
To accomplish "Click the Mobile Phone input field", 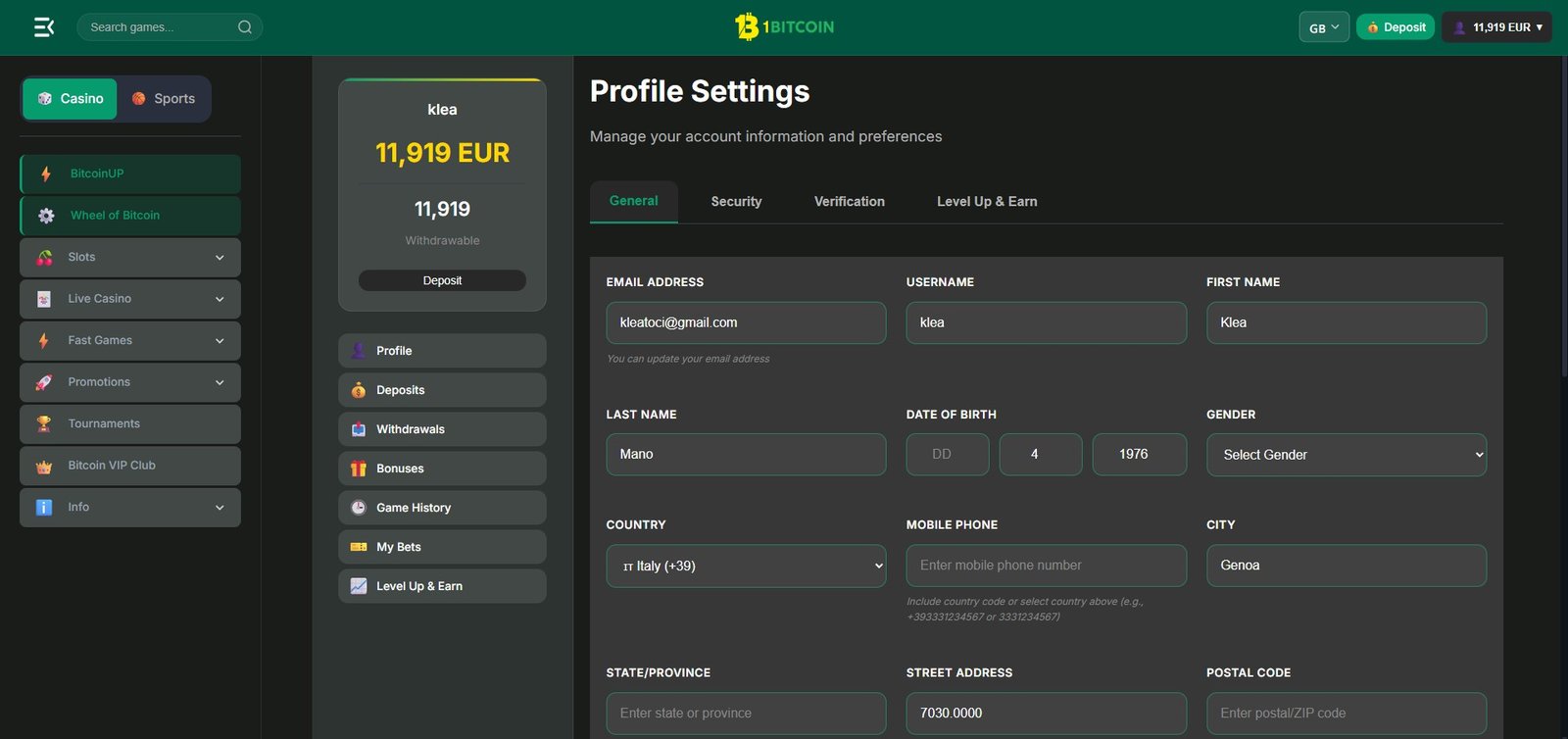I will (1046, 566).
